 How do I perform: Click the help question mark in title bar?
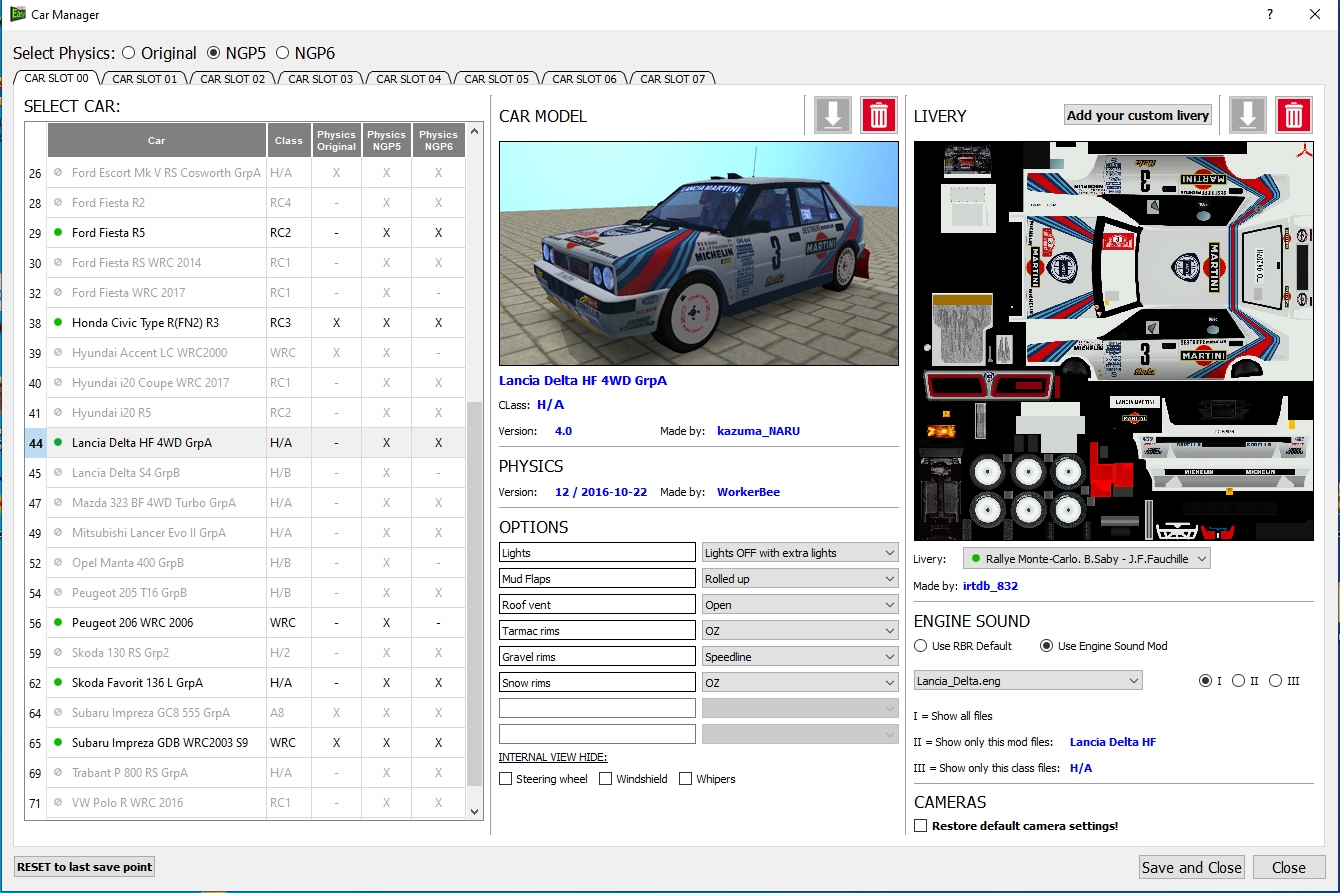coord(1269,14)
